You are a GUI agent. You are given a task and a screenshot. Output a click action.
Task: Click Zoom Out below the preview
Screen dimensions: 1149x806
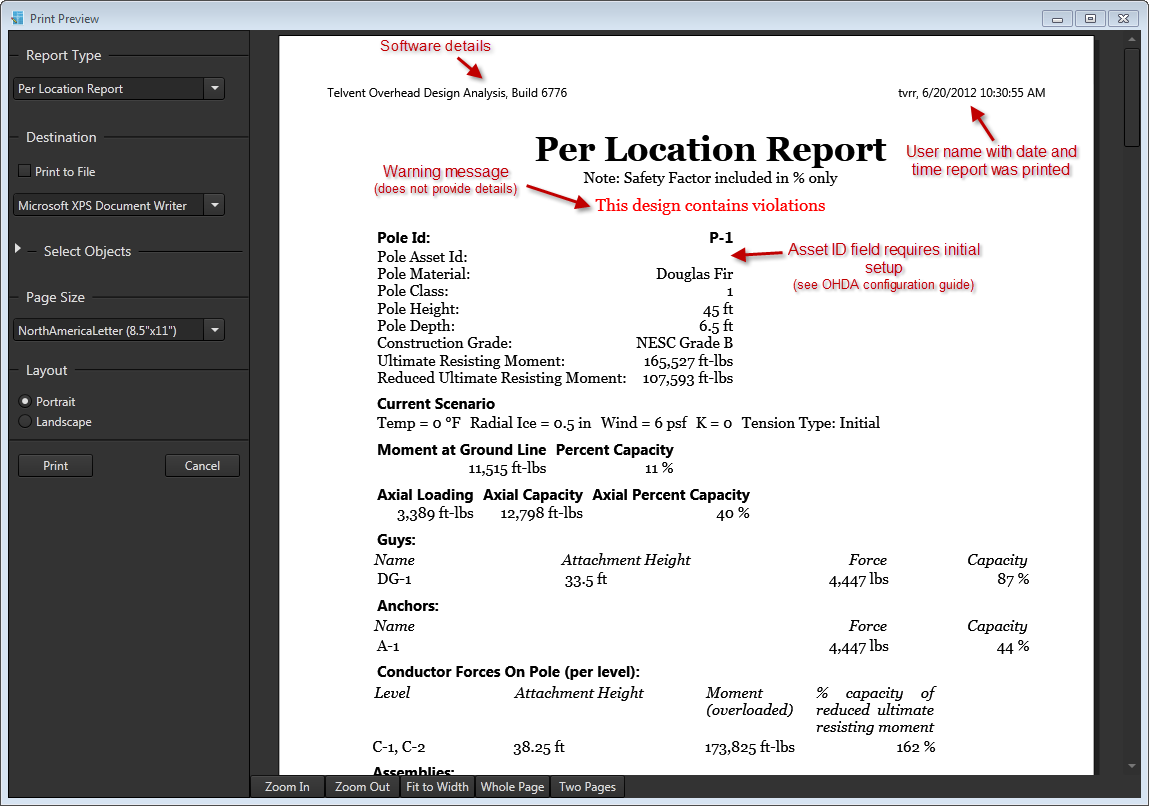[x=363, y=786]
